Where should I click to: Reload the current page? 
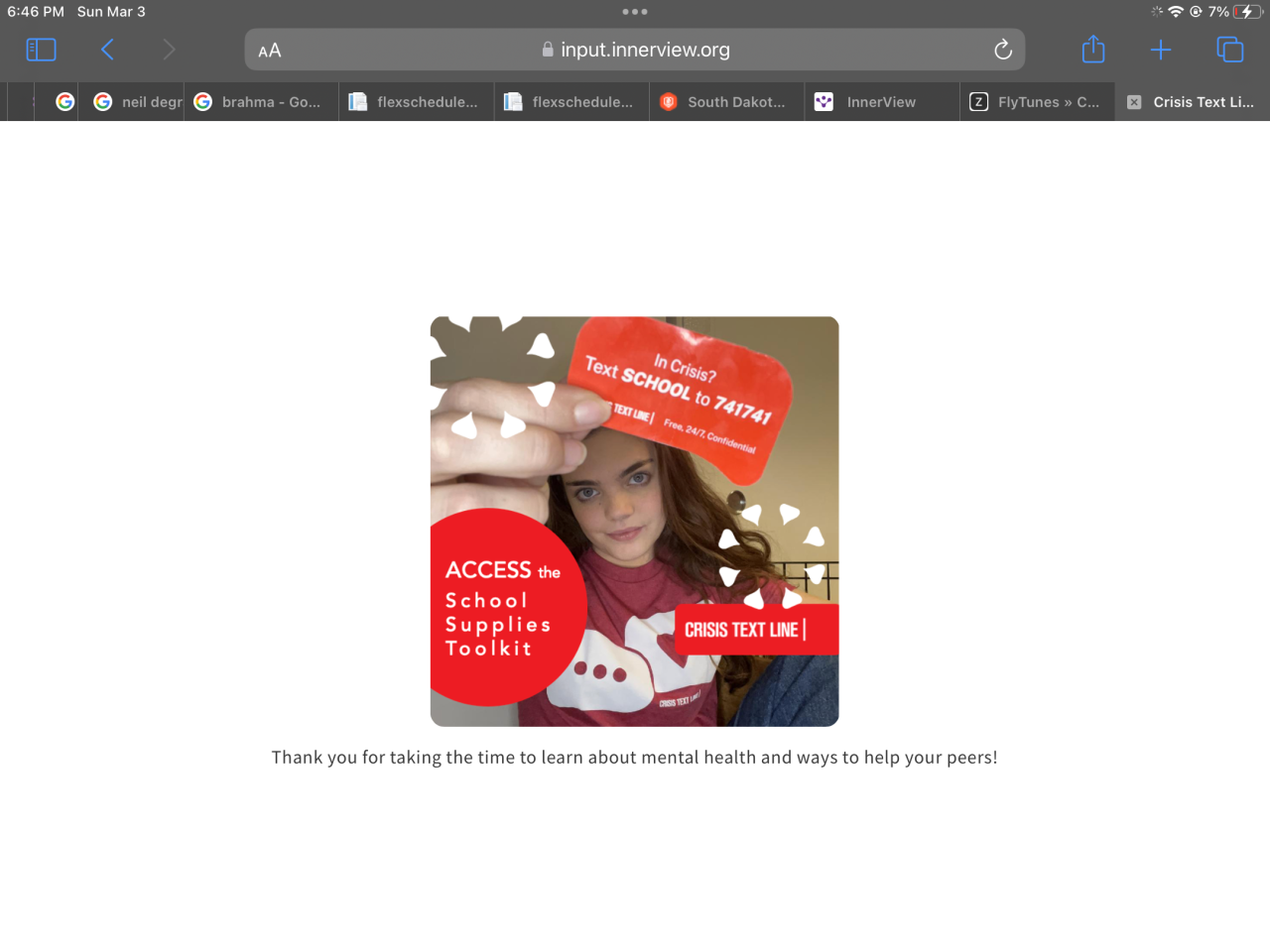tap(1003, 50)
